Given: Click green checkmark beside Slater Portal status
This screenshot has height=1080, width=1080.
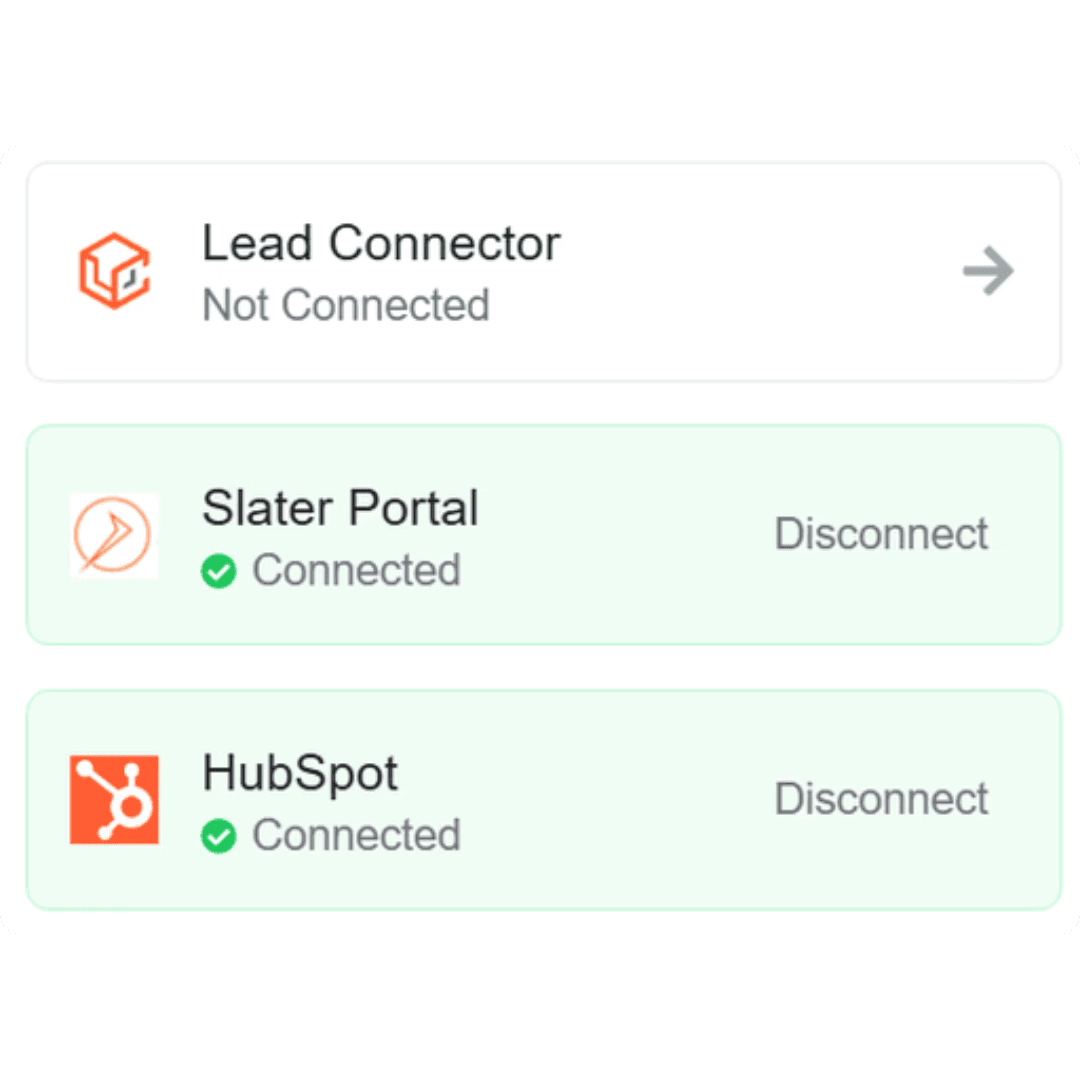Looking at the screenshot, I should point(218,571).
